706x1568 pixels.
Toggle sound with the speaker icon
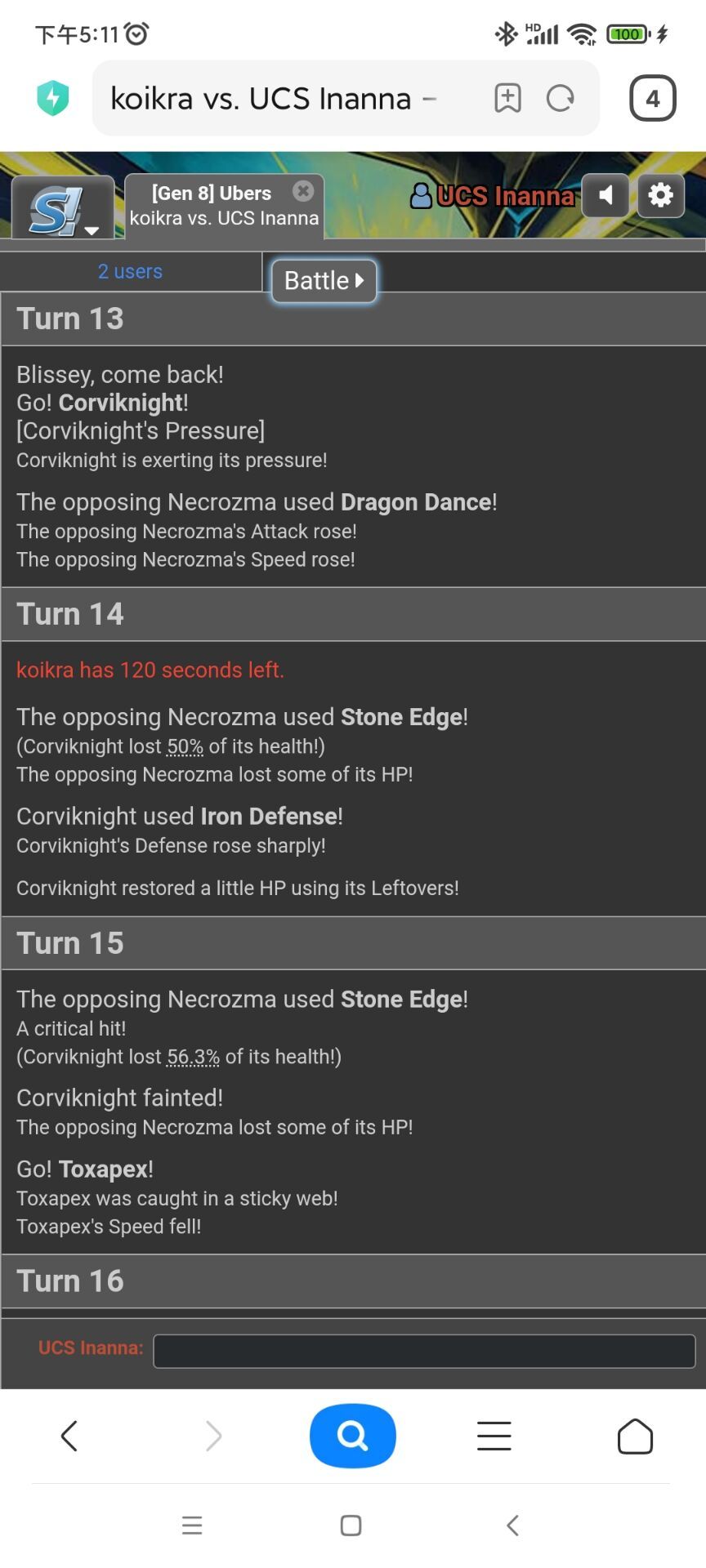pyautogui.click(x=605, y=195)
